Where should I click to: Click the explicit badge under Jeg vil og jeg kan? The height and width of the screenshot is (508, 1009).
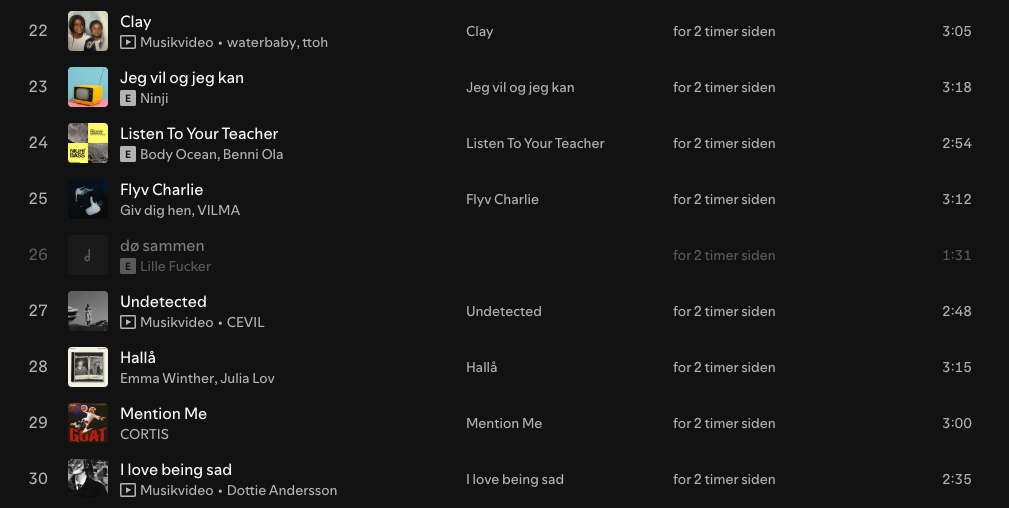[127, 98]
